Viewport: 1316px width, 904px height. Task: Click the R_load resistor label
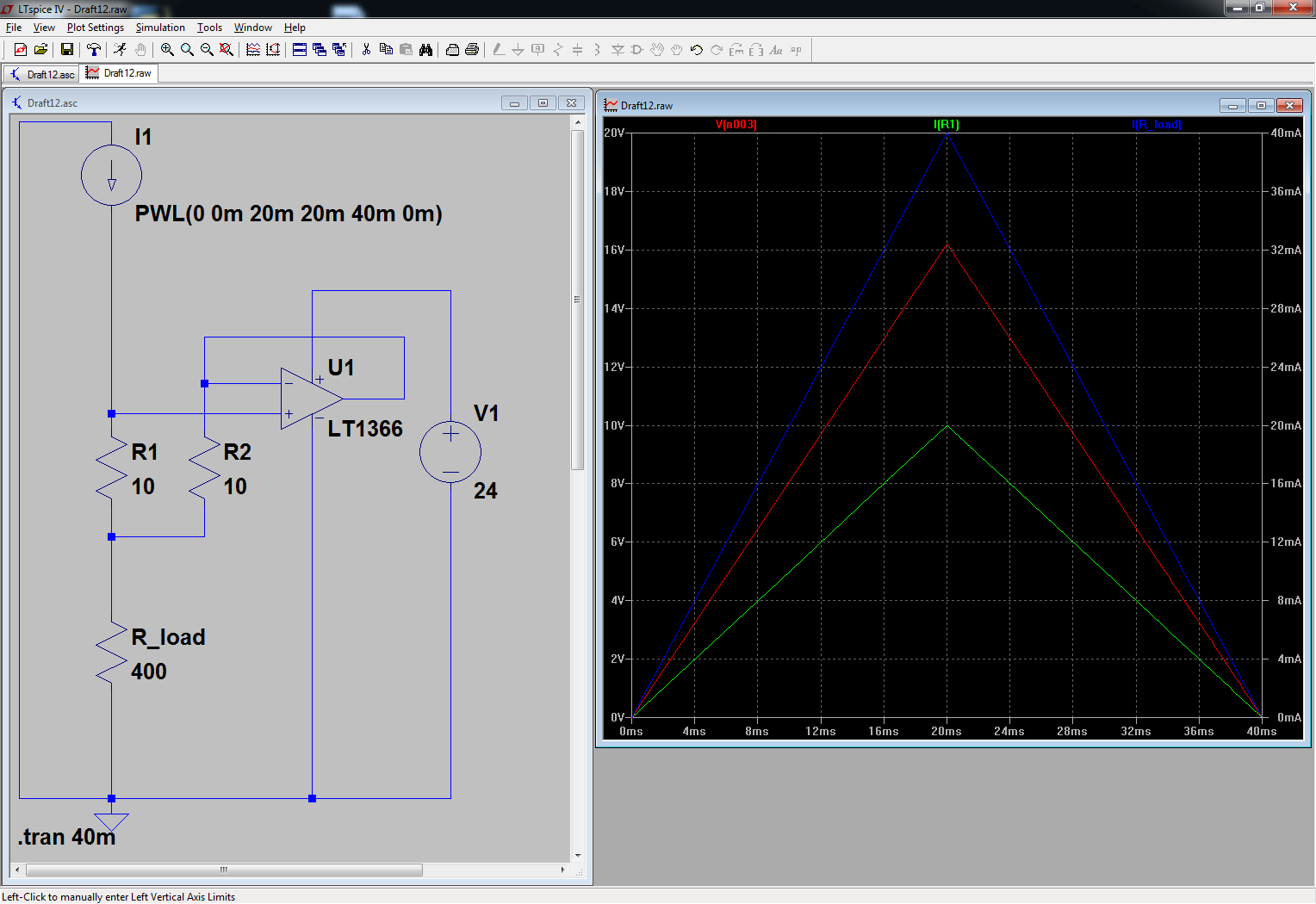pos(168,637)
